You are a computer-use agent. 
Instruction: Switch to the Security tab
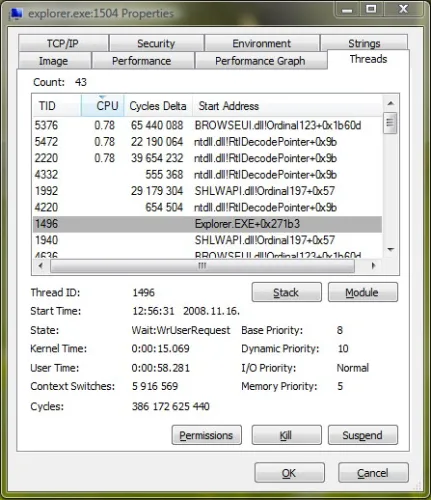click(x=156, y=43)
